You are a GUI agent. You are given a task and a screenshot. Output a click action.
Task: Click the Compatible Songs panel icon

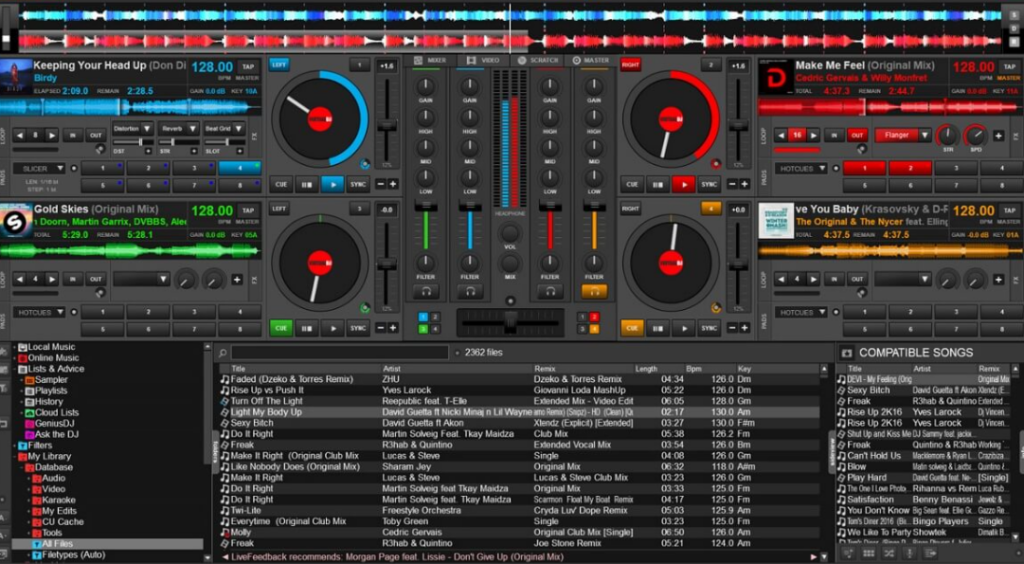point(846,353)
